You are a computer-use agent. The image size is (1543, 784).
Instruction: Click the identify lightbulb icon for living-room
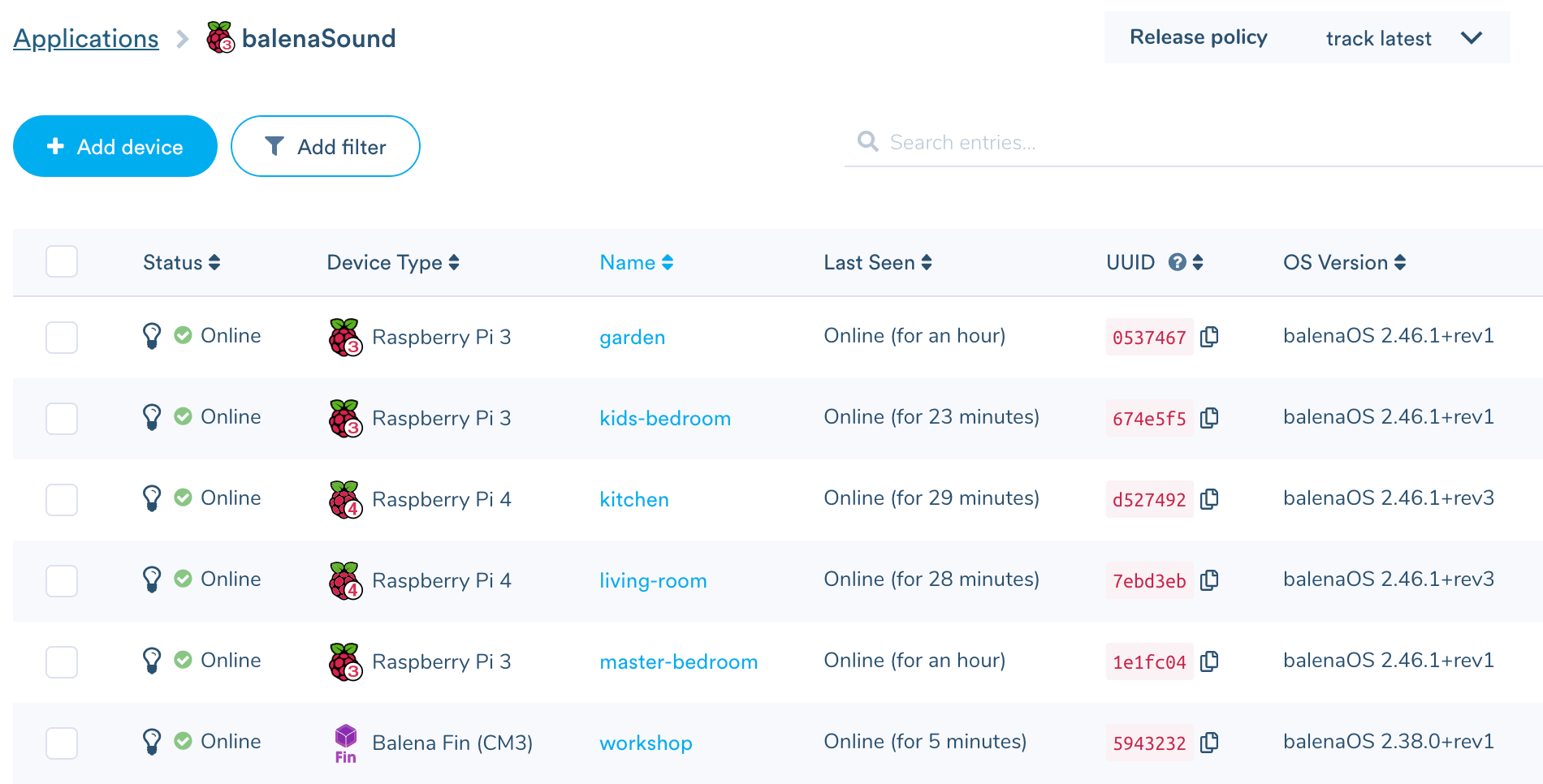(153, 579)
